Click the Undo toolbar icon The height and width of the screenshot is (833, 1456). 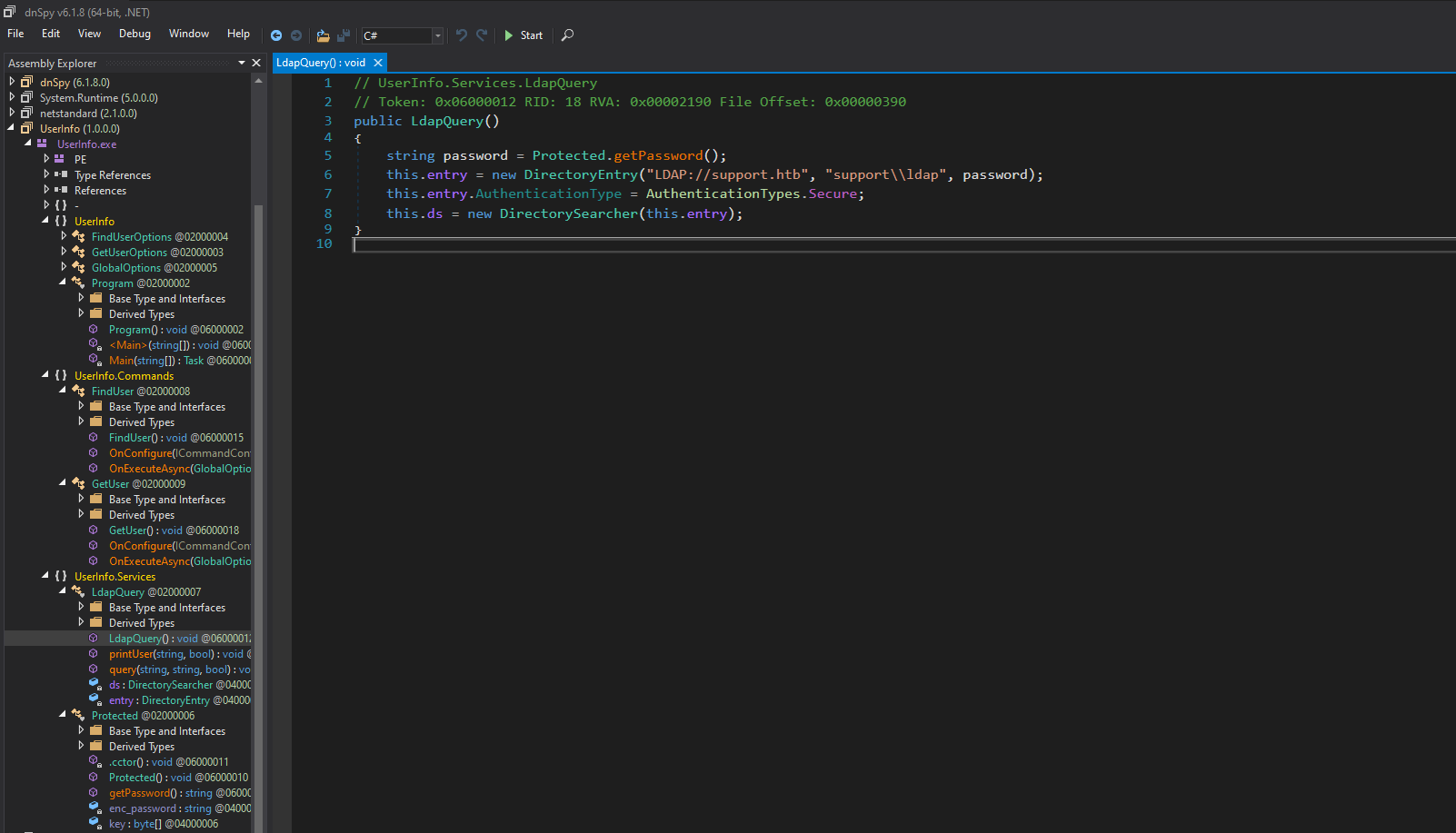462,35
